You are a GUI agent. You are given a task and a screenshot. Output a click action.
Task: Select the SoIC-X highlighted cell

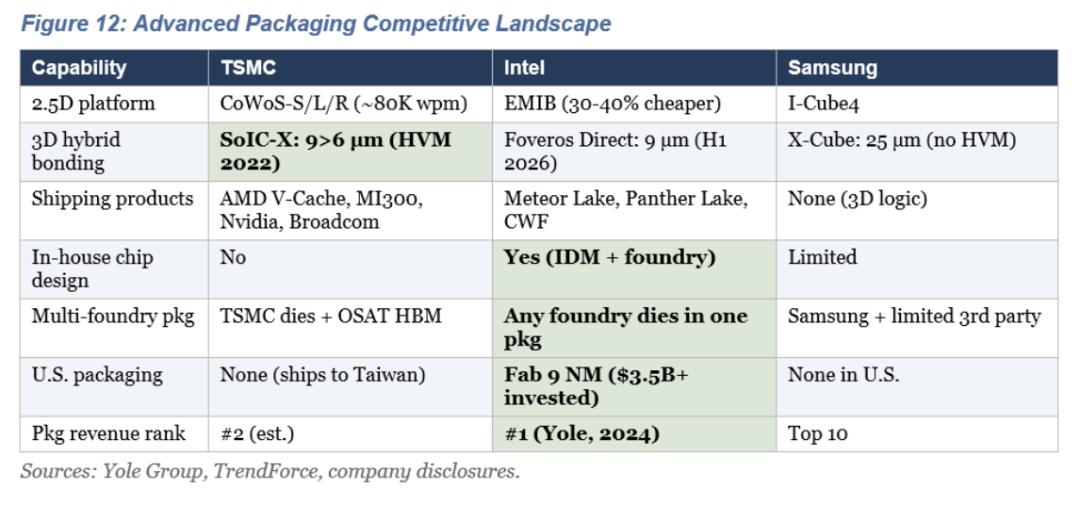335,151
